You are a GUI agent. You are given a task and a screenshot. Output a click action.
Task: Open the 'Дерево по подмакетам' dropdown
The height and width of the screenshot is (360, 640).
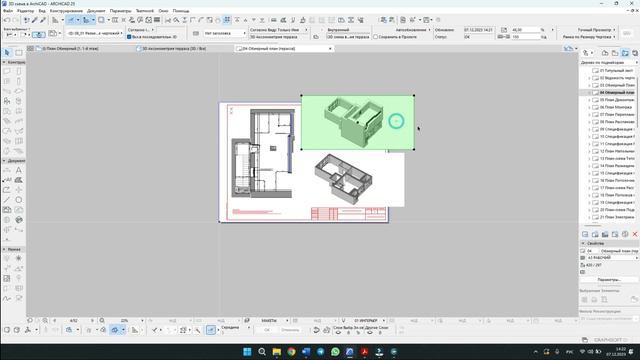[609, 62]
